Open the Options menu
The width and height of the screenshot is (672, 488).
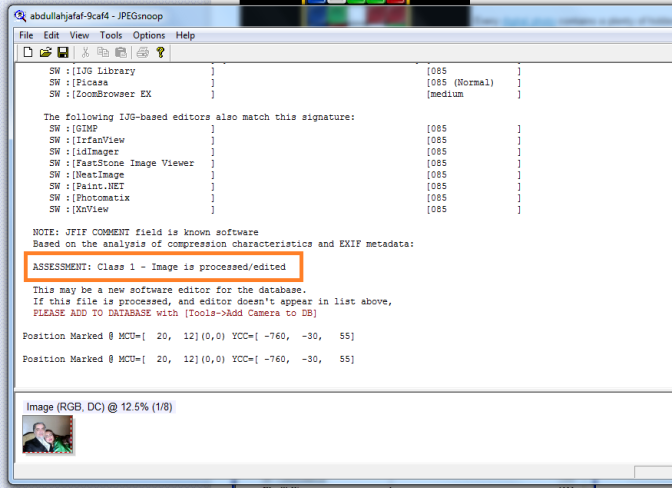(149, 35)
